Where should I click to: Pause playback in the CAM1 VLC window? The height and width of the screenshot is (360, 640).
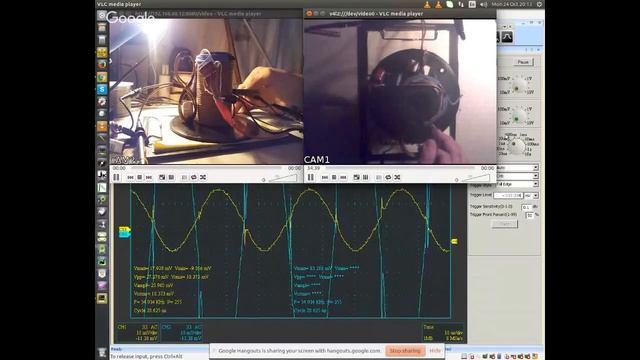[x=311, y=177]
